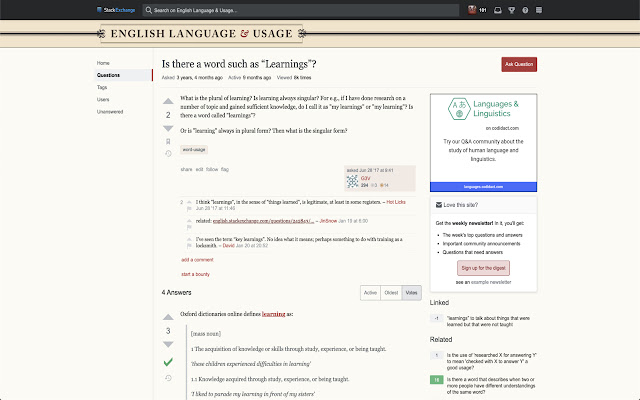Click the languages.codidact.com blue bar
Screen dimensions: 640x400
coord(483,187)
